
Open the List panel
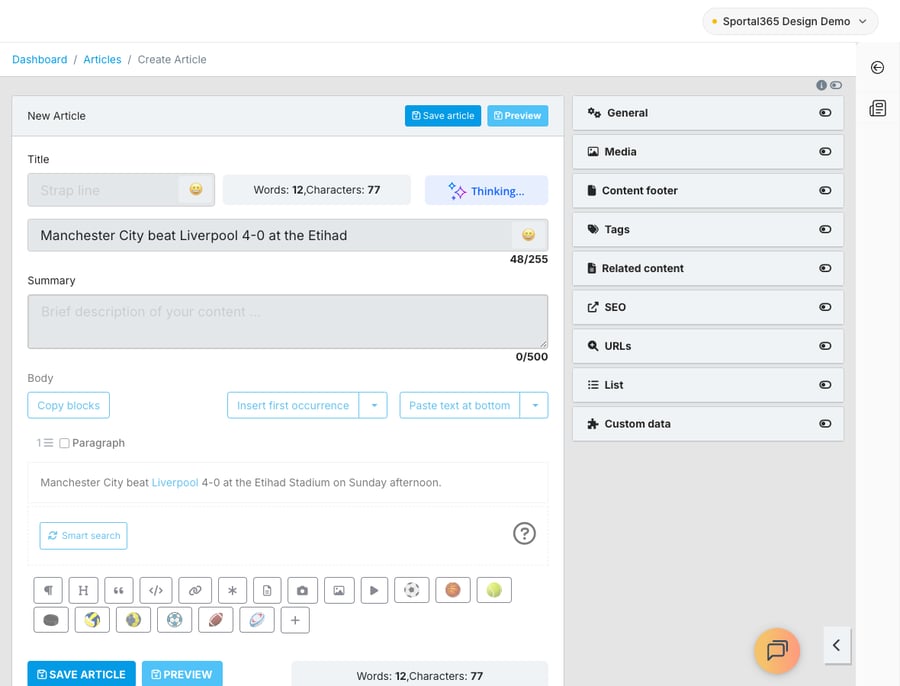708,385
